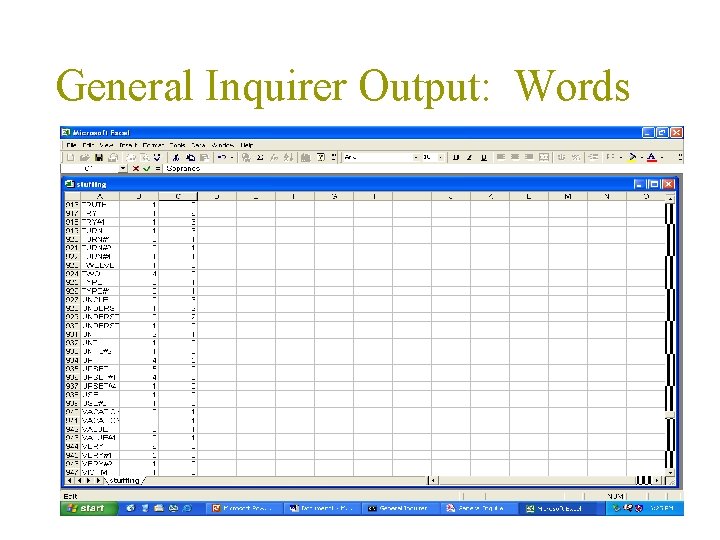The image size is (720, 540).
Task: Click the Font Color A icon
Action: pos(651,158)
